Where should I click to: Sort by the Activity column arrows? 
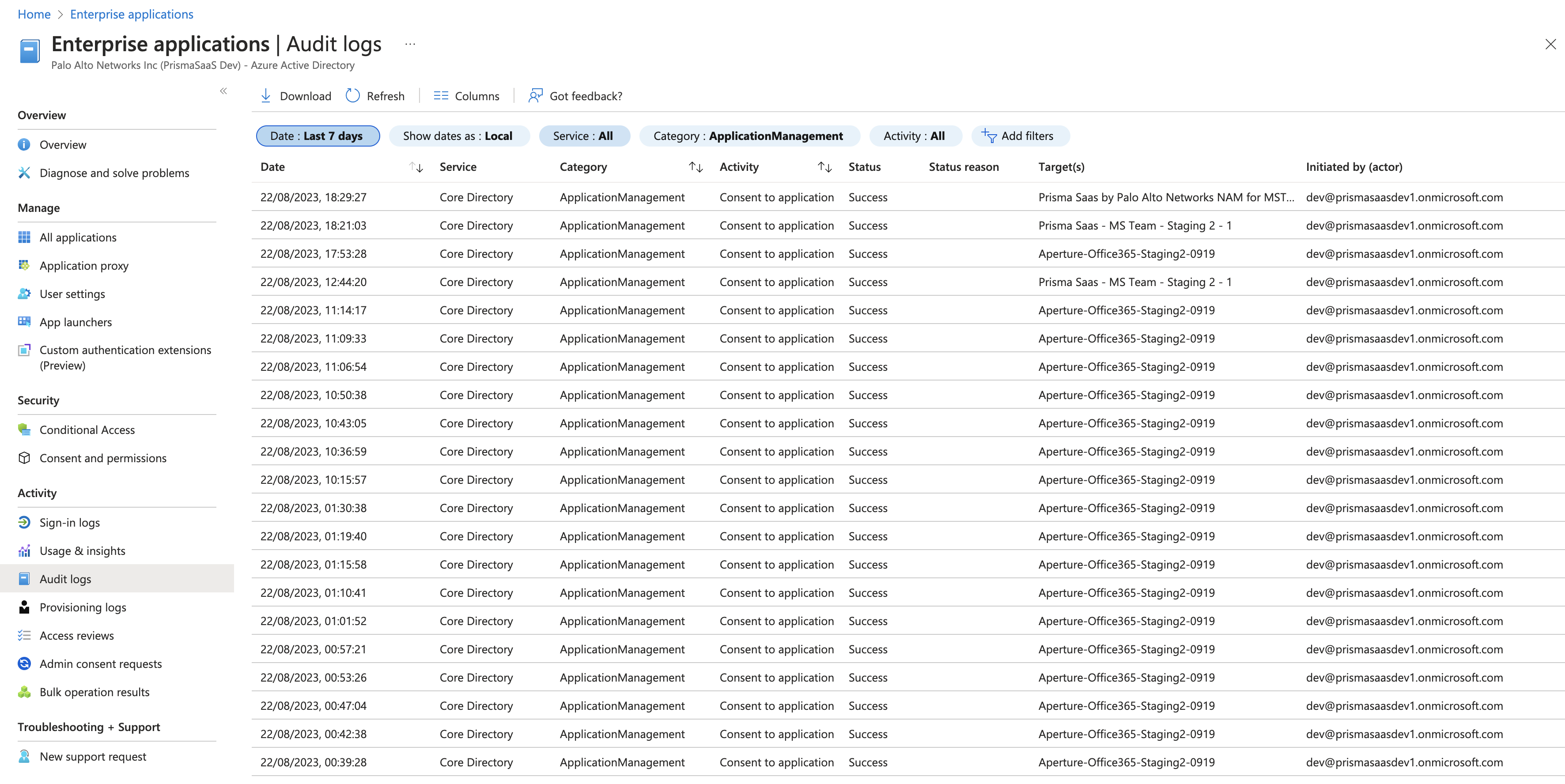(x=824, y=167)
